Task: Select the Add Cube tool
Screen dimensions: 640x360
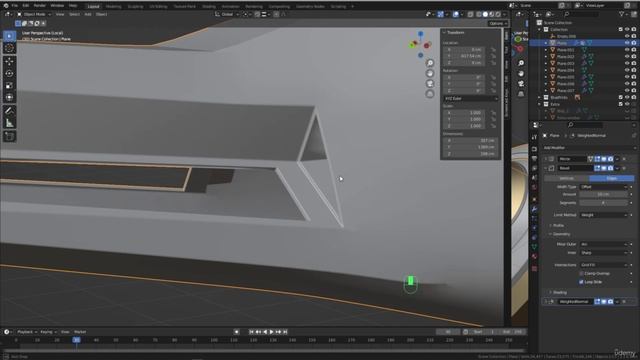Action: point(9,136)
